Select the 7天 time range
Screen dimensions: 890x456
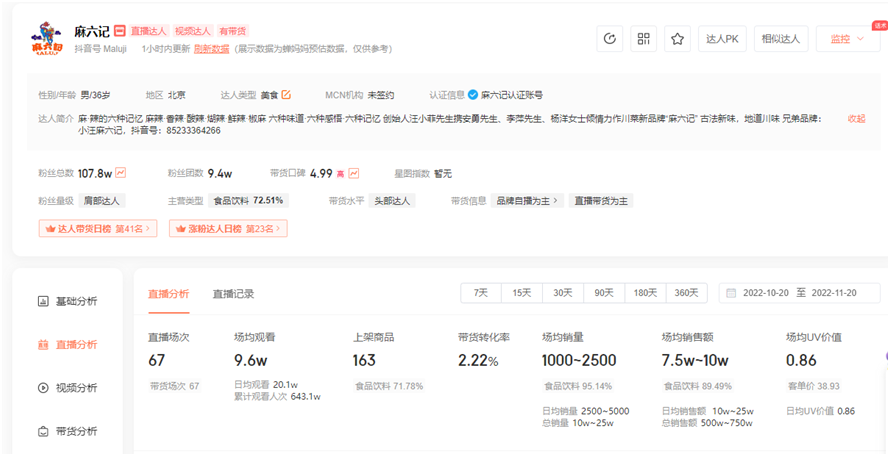(481, 293)
